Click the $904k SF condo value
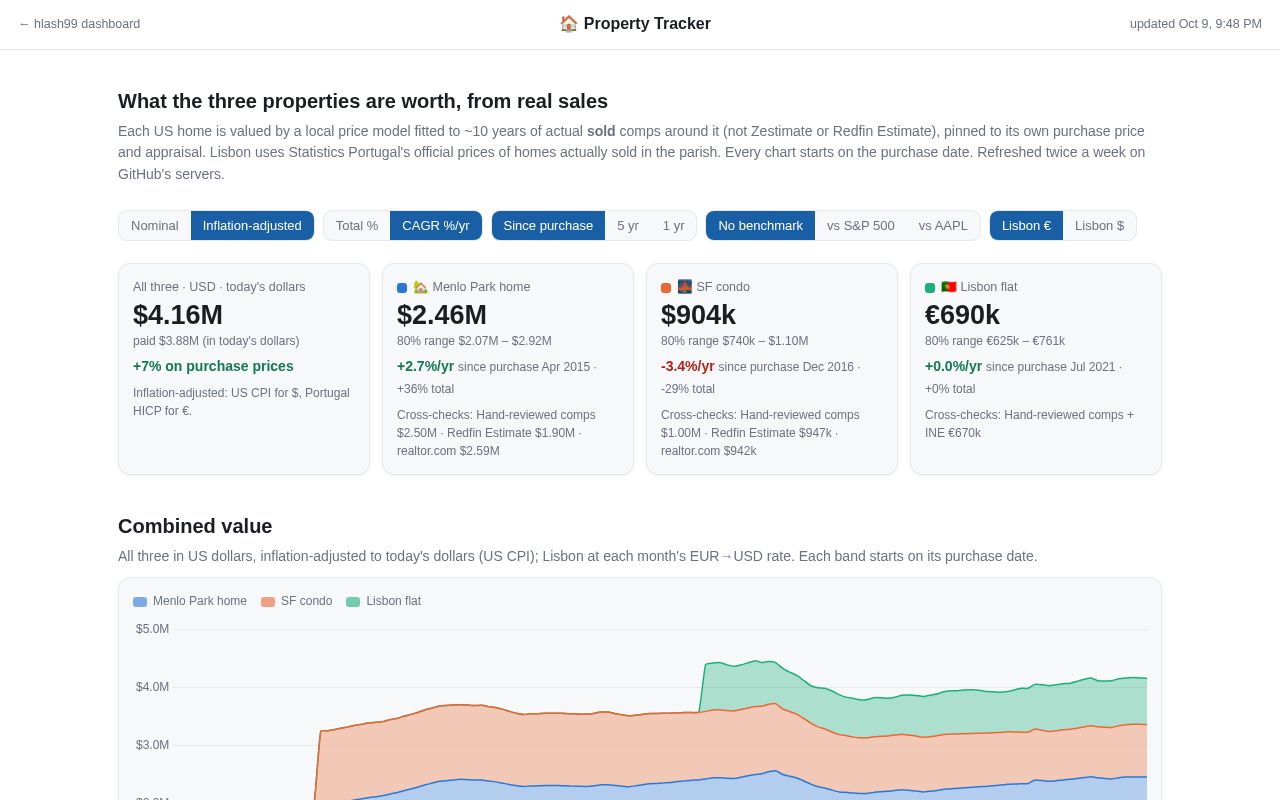 pyautogui.click(x=698, y=315)
